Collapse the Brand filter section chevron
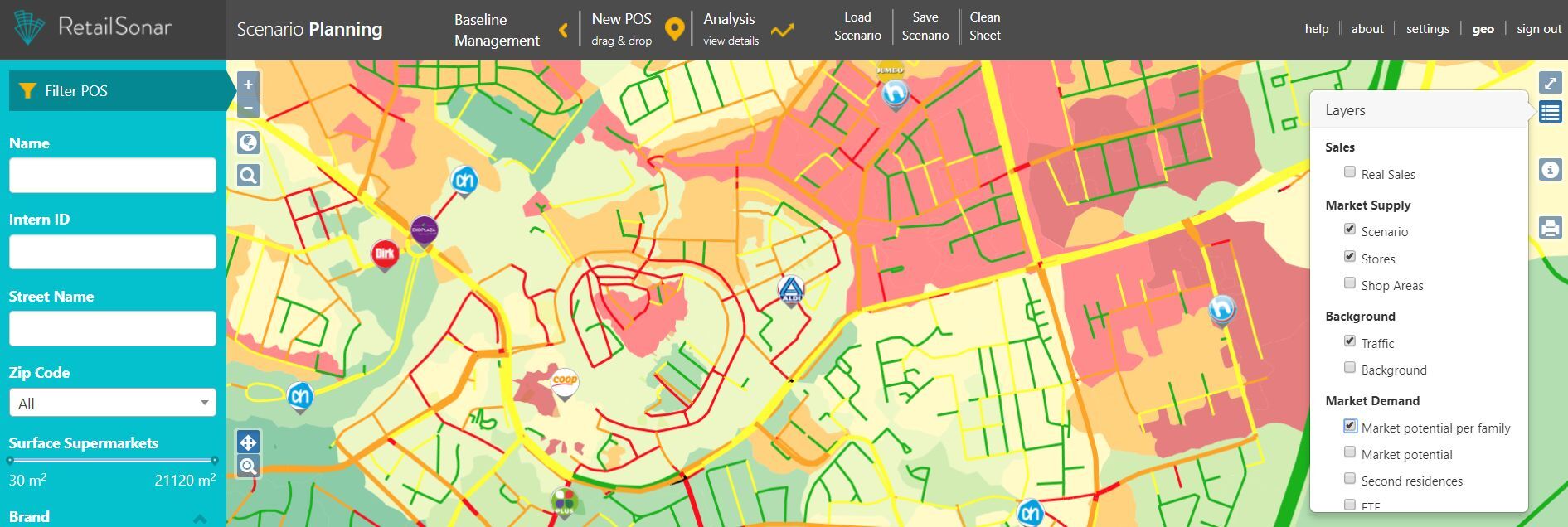Screen dimensions: 1568x527 [200, 519]
